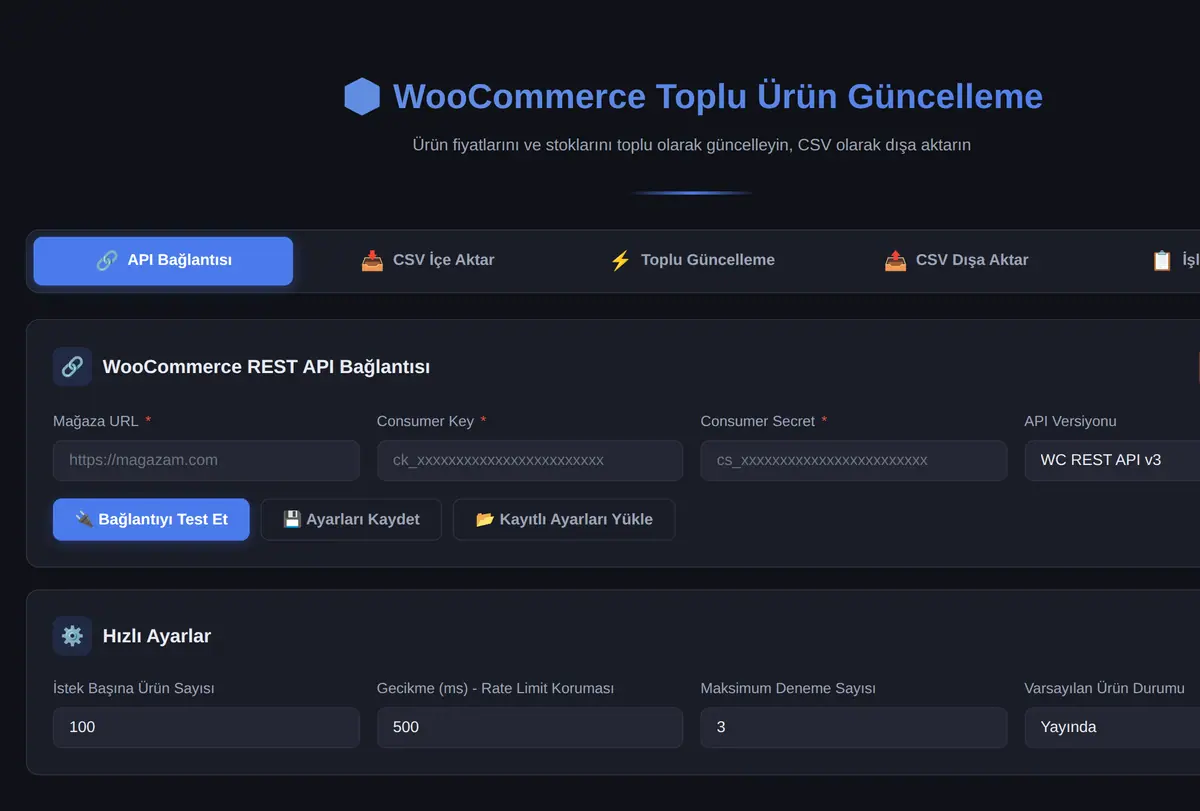The width and height of the screenshot is (1200, 811).
Task: Click the API Versiyonu label
Action: (1070, 421)
